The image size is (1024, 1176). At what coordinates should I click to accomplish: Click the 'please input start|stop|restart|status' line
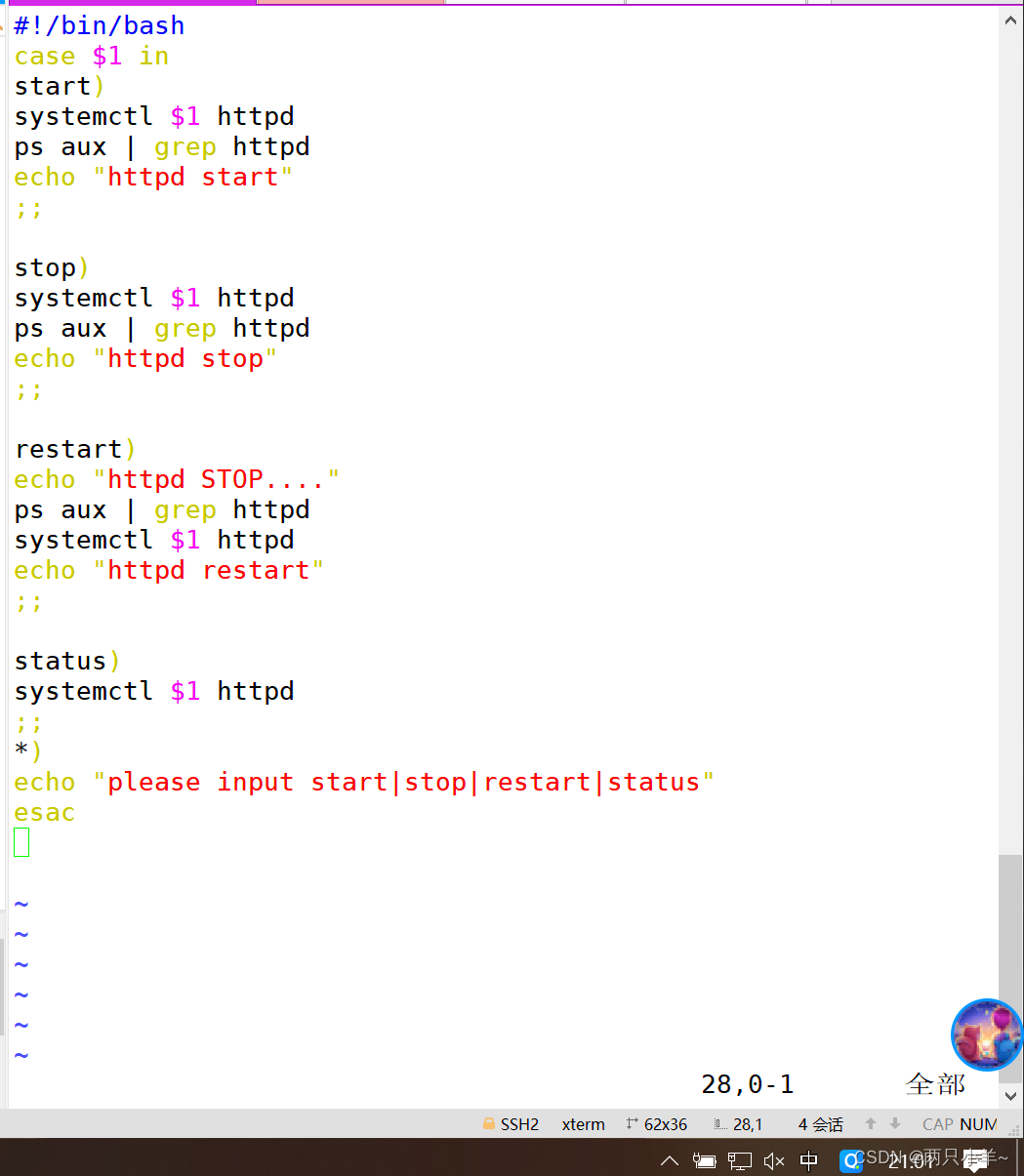tap(365, 782)
